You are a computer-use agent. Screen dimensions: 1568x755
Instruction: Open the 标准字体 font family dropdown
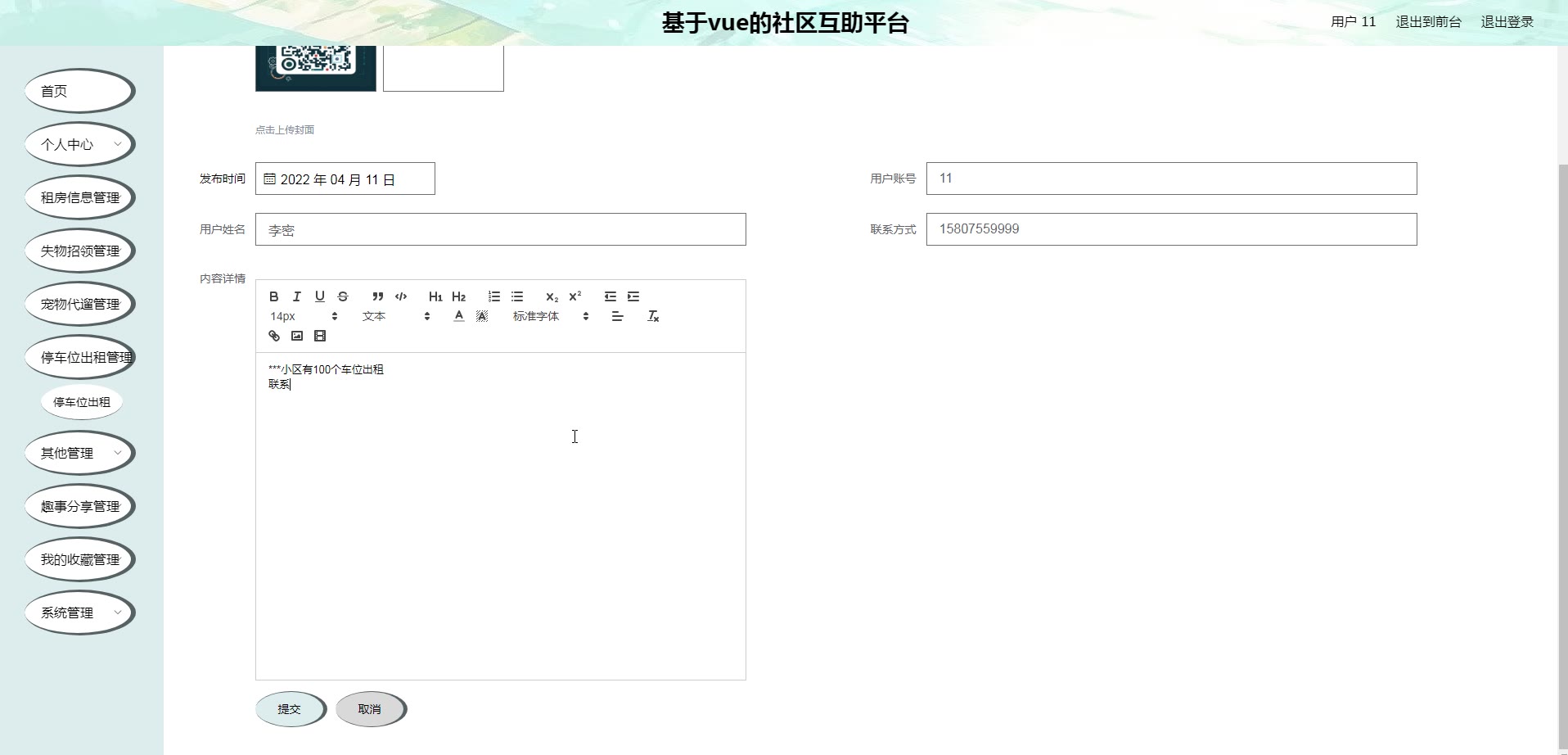(x=551, y=316)
